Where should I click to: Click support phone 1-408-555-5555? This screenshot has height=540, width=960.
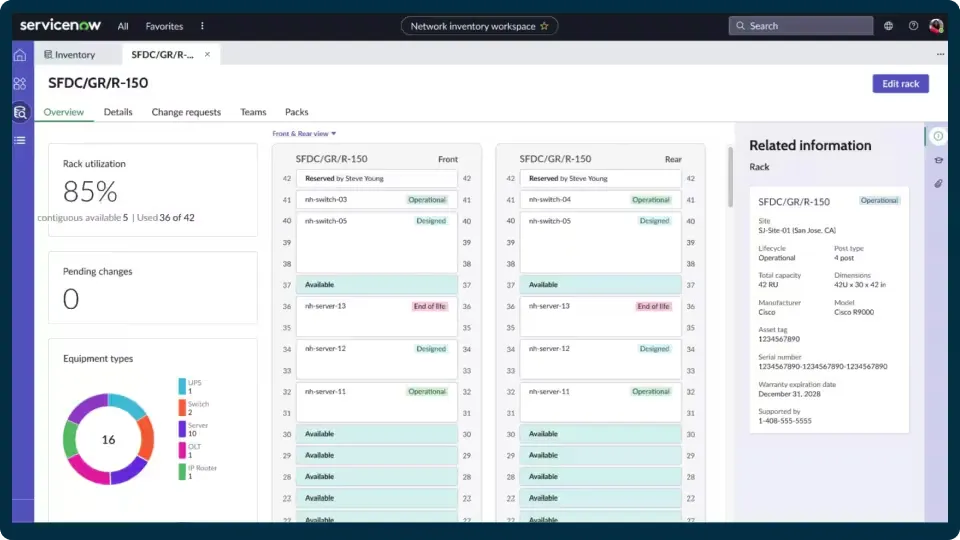click(785, 421)
